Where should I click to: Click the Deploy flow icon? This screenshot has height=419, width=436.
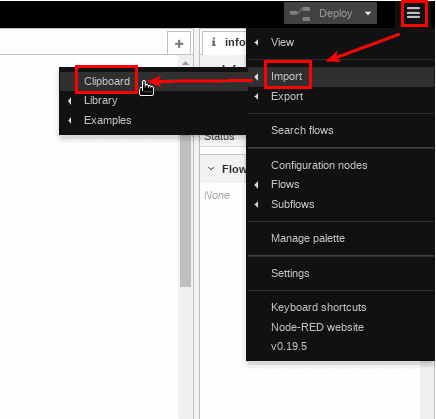[300, 14]
